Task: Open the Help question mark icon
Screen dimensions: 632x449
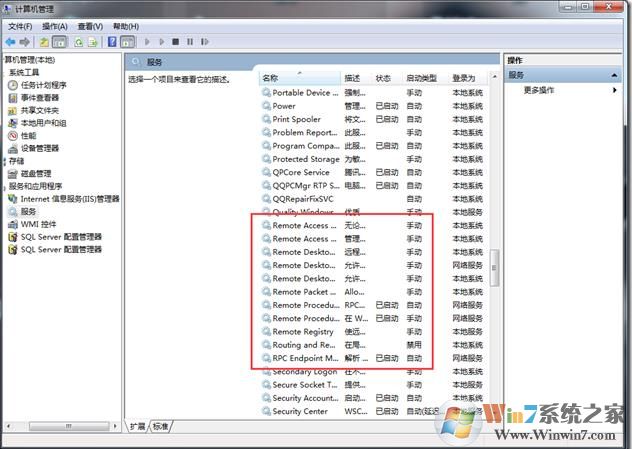Action: point(112,42)
